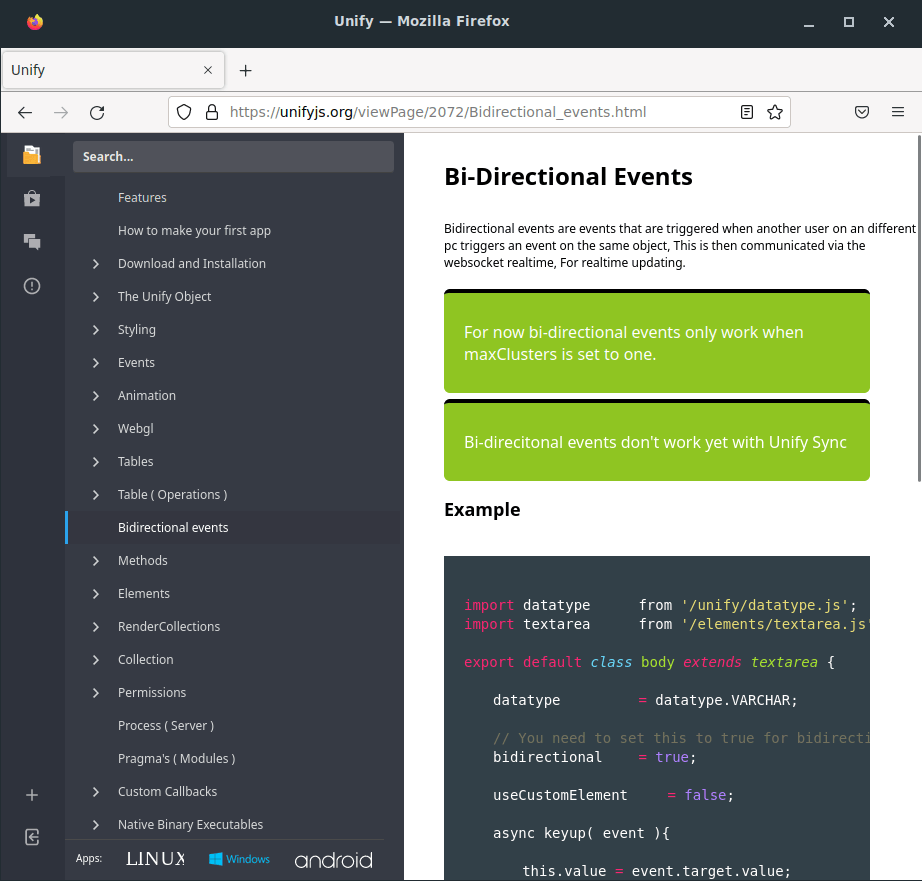Screen dimensions: 922x881
Task: Open the Features page
Action: coord(142,198)
